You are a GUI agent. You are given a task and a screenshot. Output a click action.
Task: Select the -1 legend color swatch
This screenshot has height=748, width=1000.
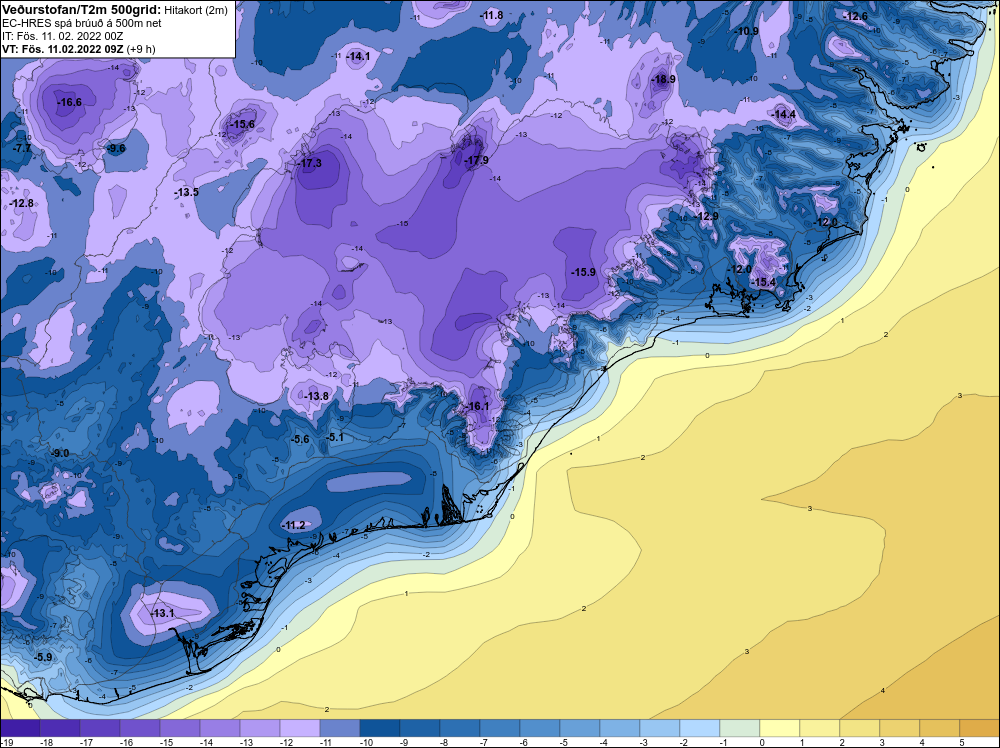tap(740, 728)
